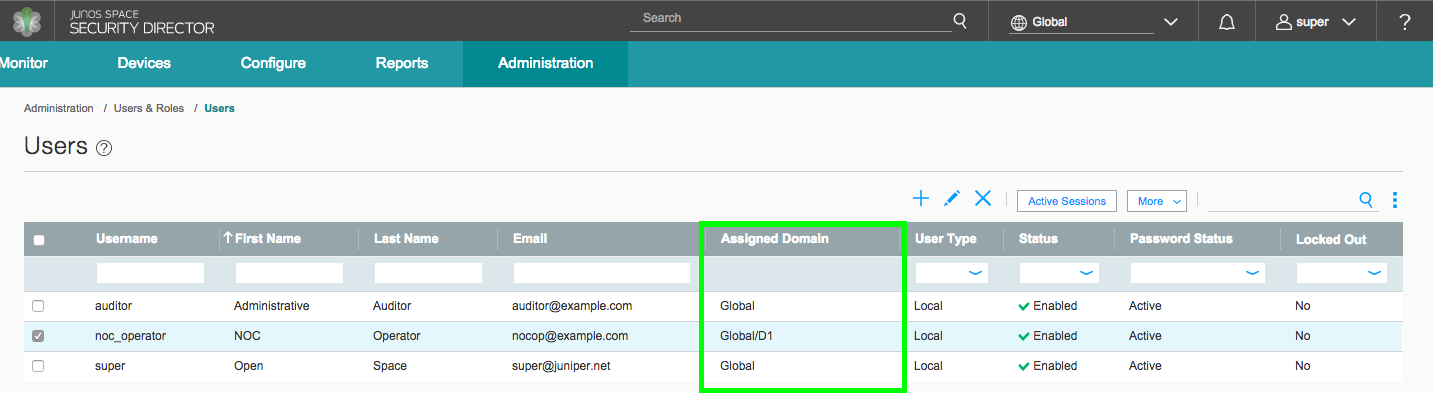This screenshot has height=393, width=1433.
Task: Sort by User Type column header
Action: click(x=946, y=239)
